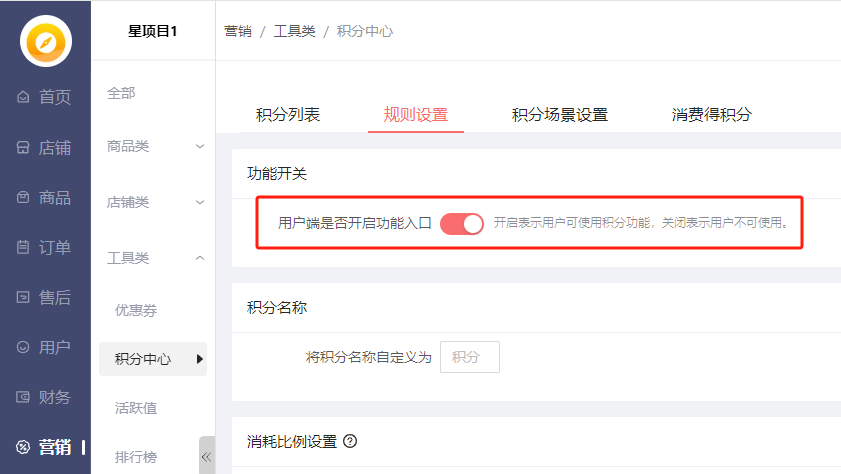The image size is (841, 474).
Task: Click the 积分 custom name input field
Action: click(x=469, y=357)
